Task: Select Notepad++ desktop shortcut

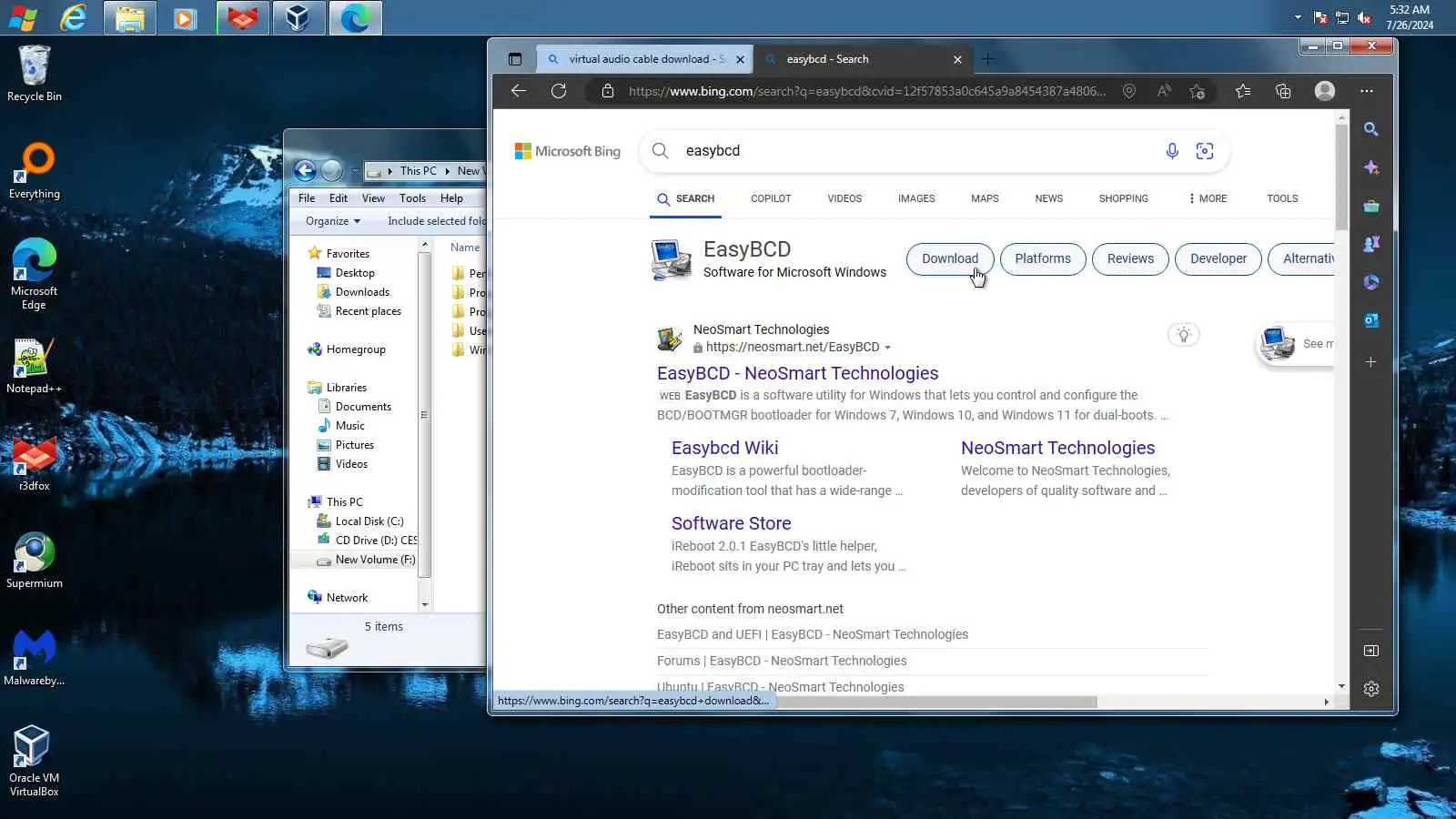Action: point(35,367)
